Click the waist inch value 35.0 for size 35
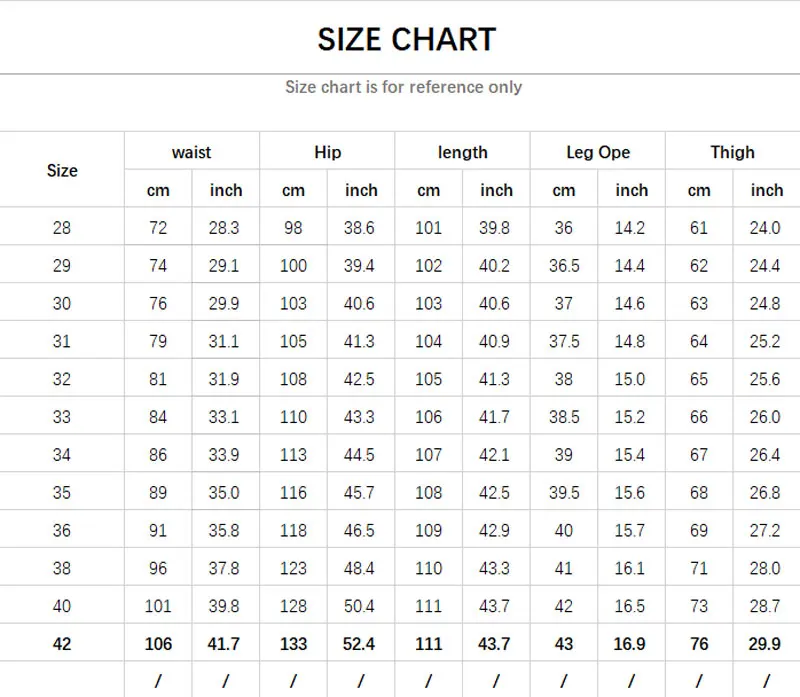The height and width of the screenshot is (697, 800). 225,493
